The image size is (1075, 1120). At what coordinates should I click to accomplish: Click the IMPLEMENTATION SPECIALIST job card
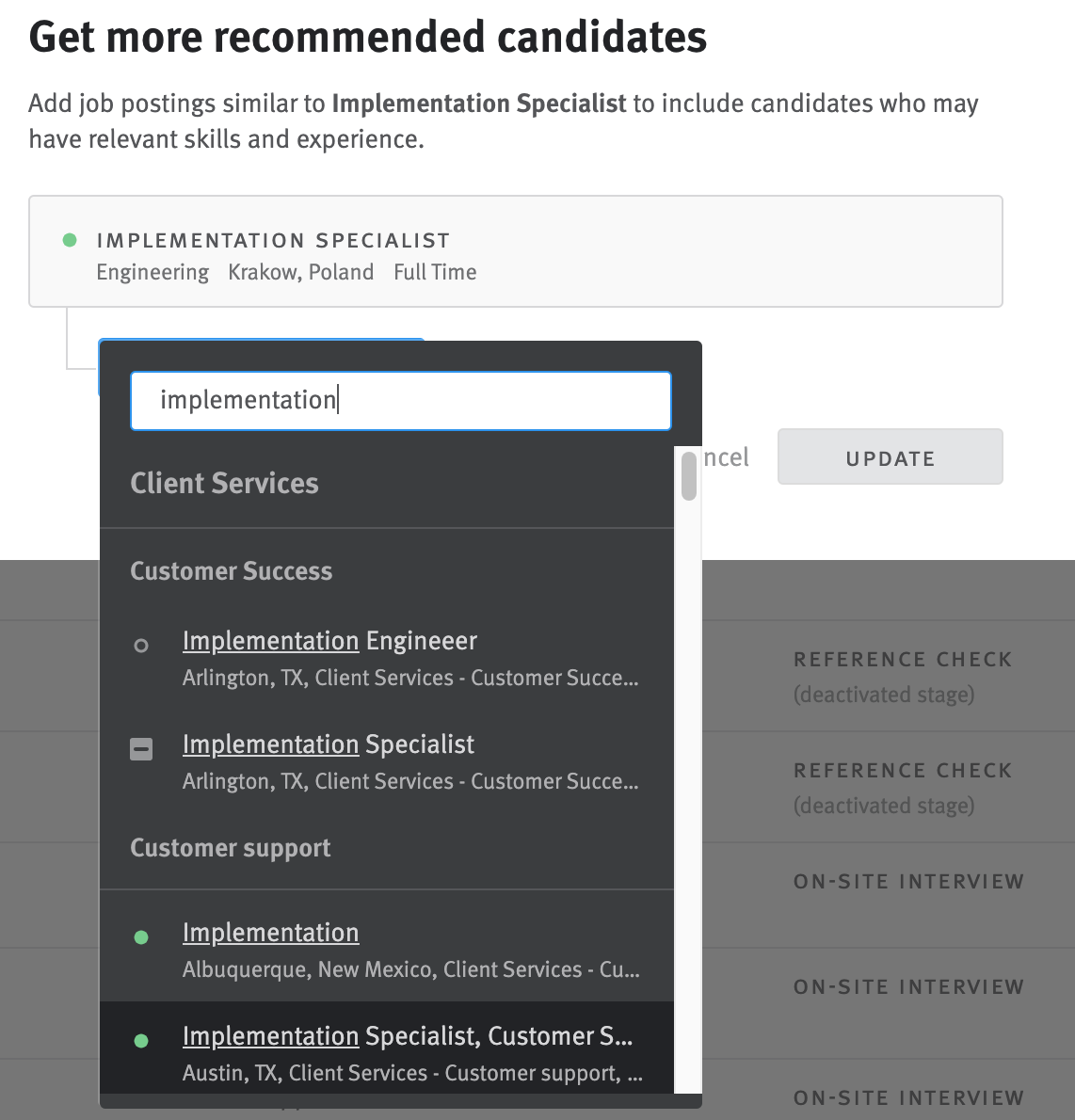tap(516, 251)
